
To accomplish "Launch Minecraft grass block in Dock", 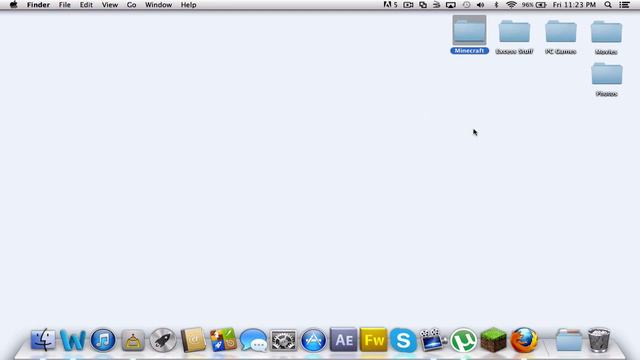I will 493,340.
